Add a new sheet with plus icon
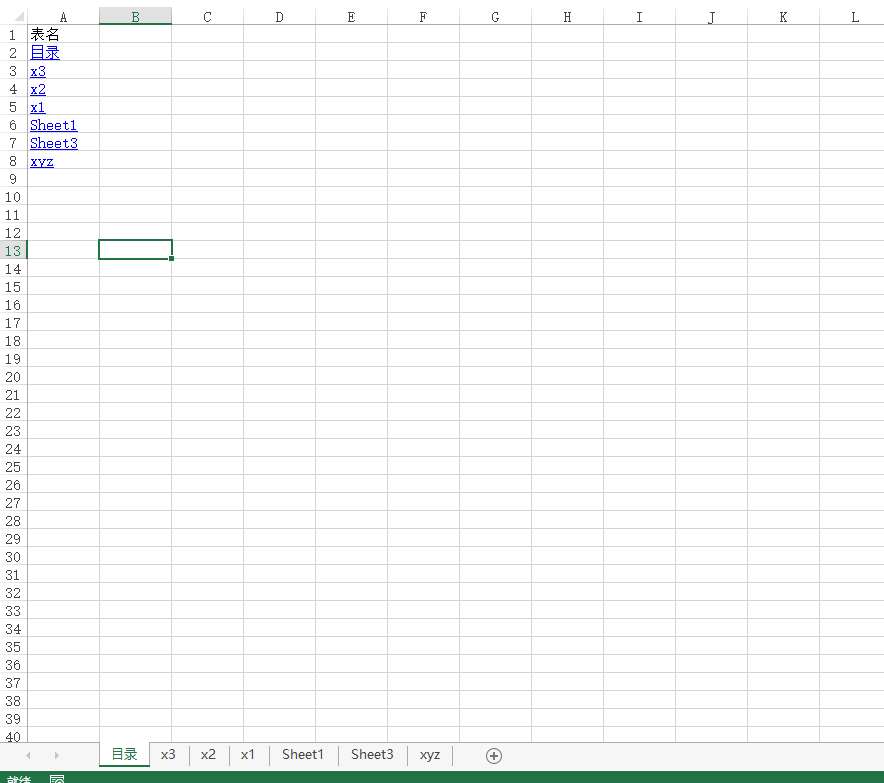884x783 pixels. (x=493, y=755)
